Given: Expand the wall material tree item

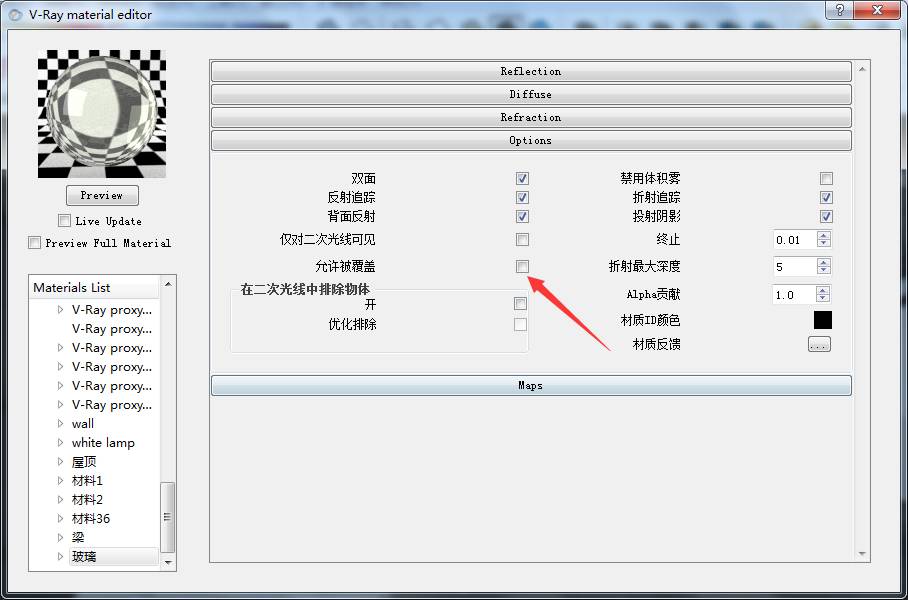Looking at the screenshot, I should 61,424.
